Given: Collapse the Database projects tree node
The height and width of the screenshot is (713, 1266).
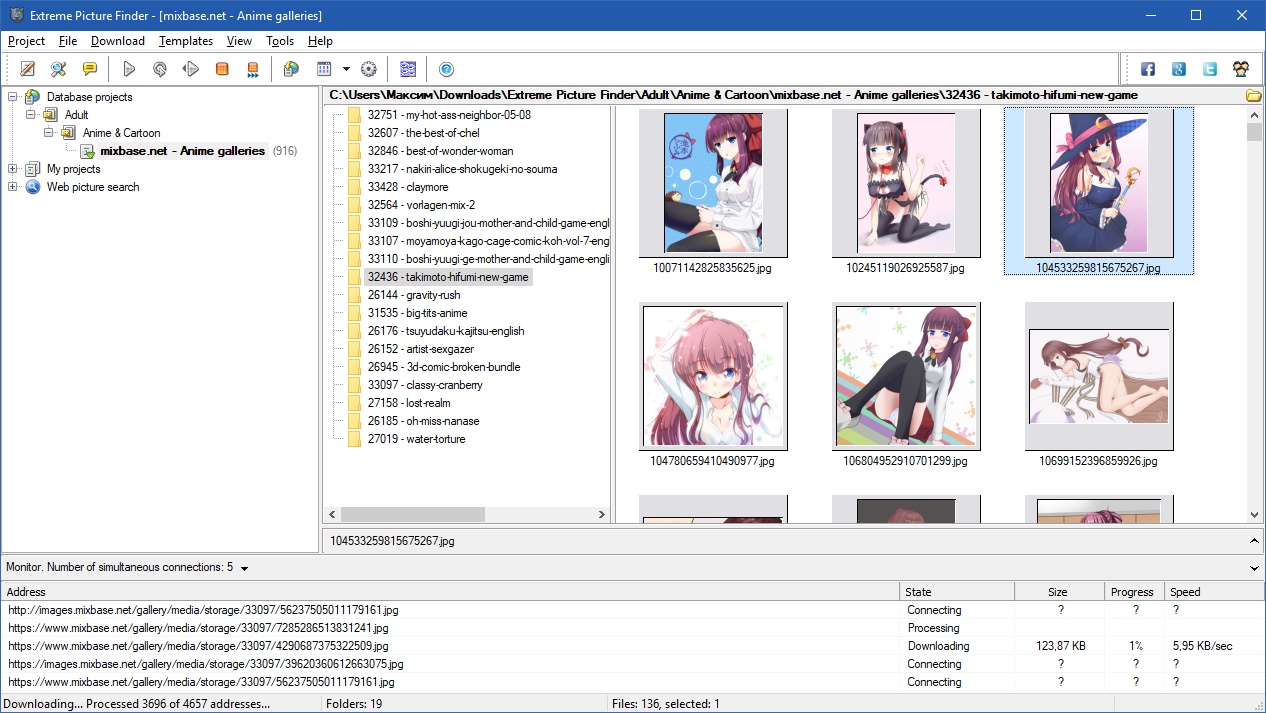Looking at the screenshot, I should coord(13,97).
